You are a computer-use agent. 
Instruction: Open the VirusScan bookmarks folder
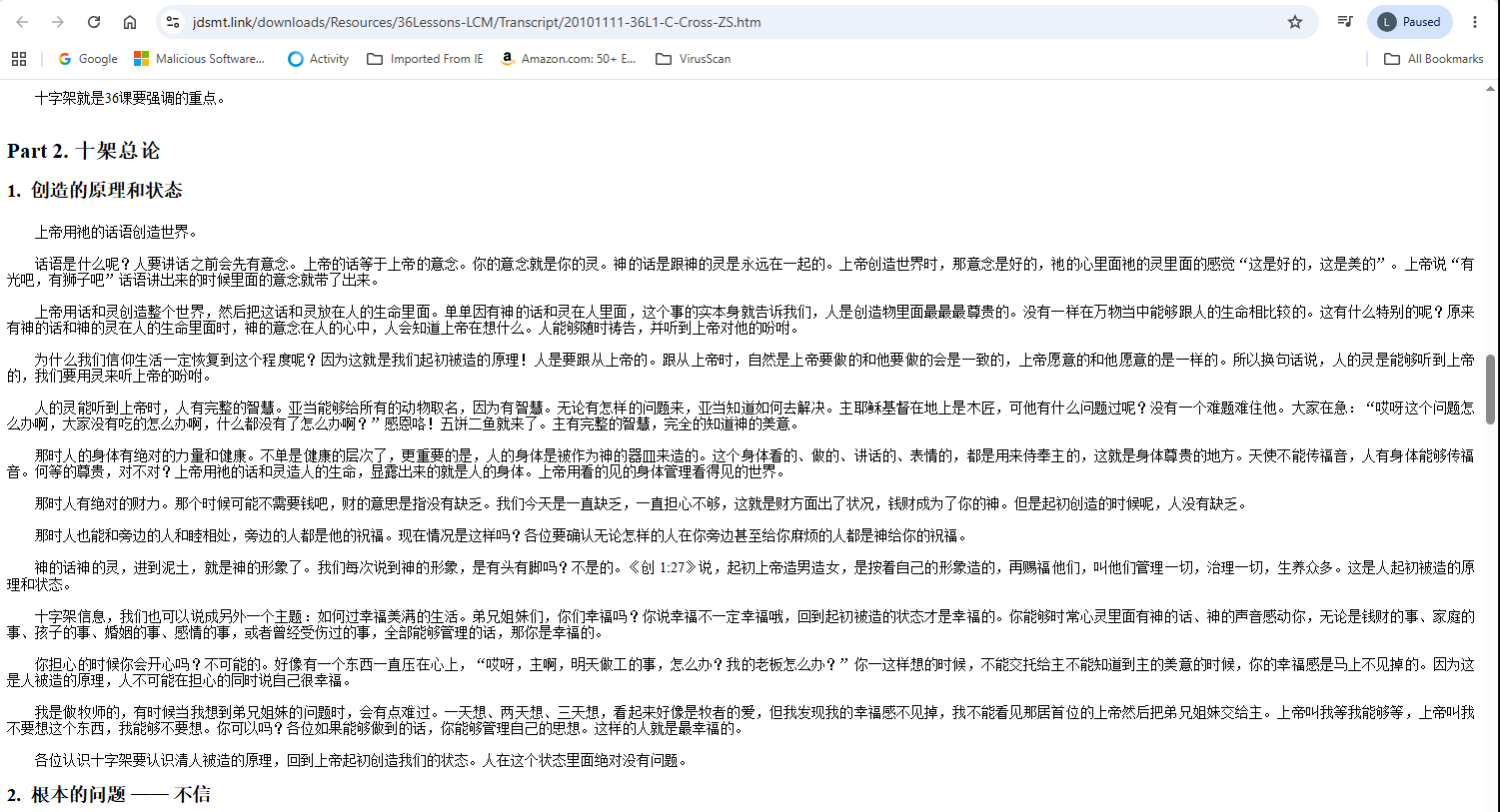click(x=693, y=59)
